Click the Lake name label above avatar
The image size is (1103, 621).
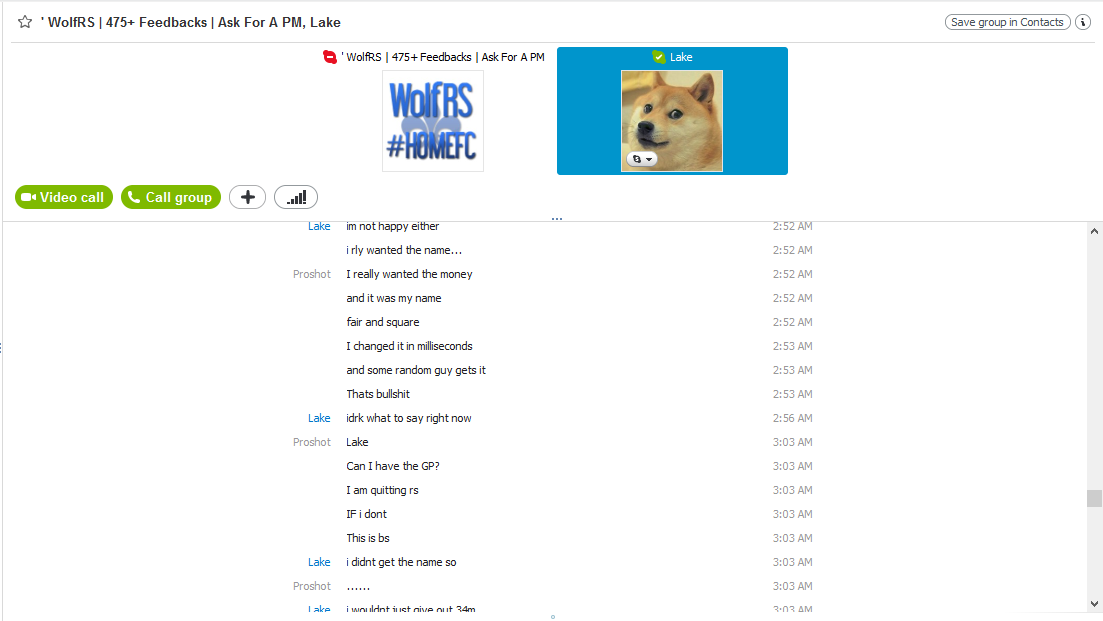[x=681, y=57]
